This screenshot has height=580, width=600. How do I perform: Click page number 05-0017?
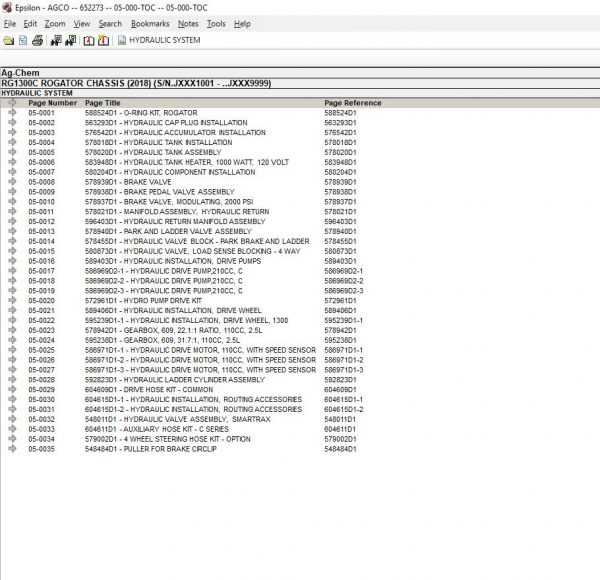[41, 271]
